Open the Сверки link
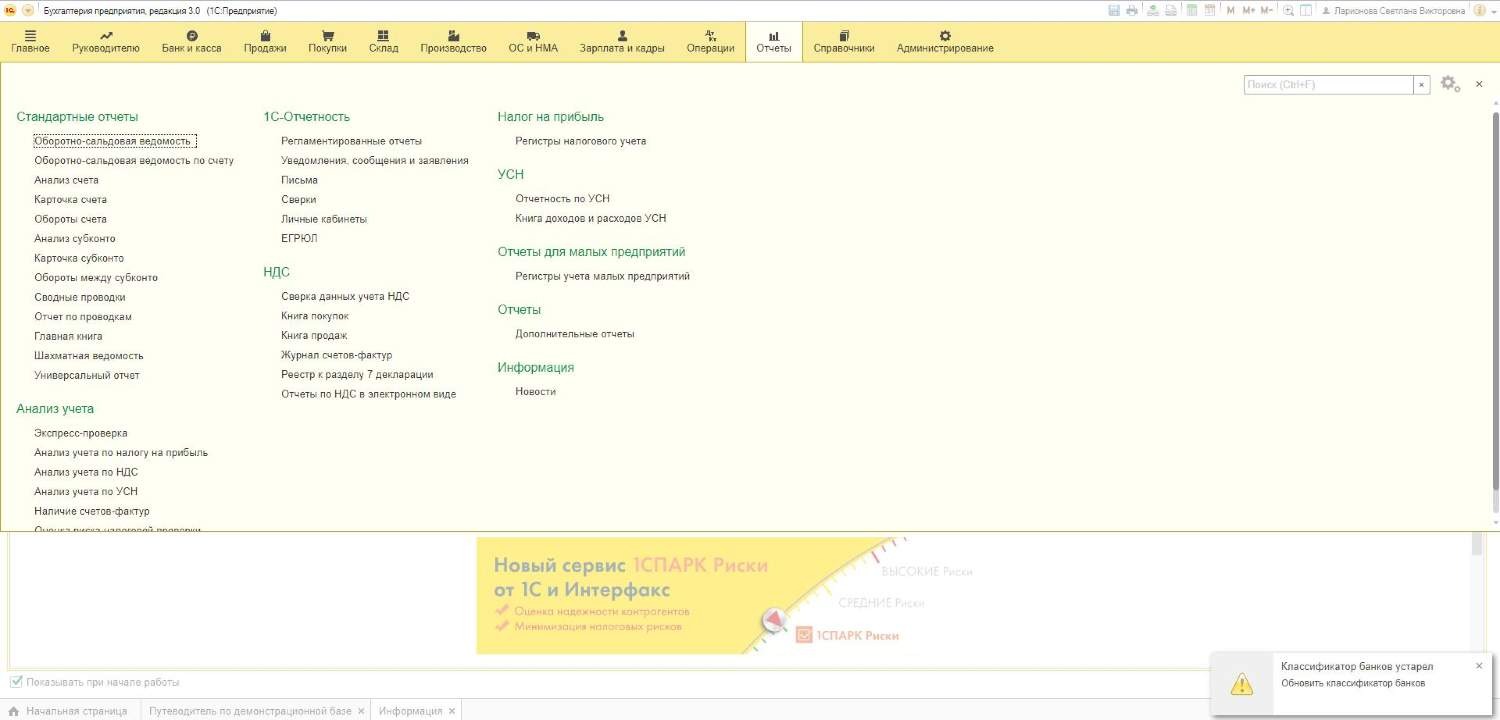The height and width of the screenshot is (720, 1500). click(299, 199)
